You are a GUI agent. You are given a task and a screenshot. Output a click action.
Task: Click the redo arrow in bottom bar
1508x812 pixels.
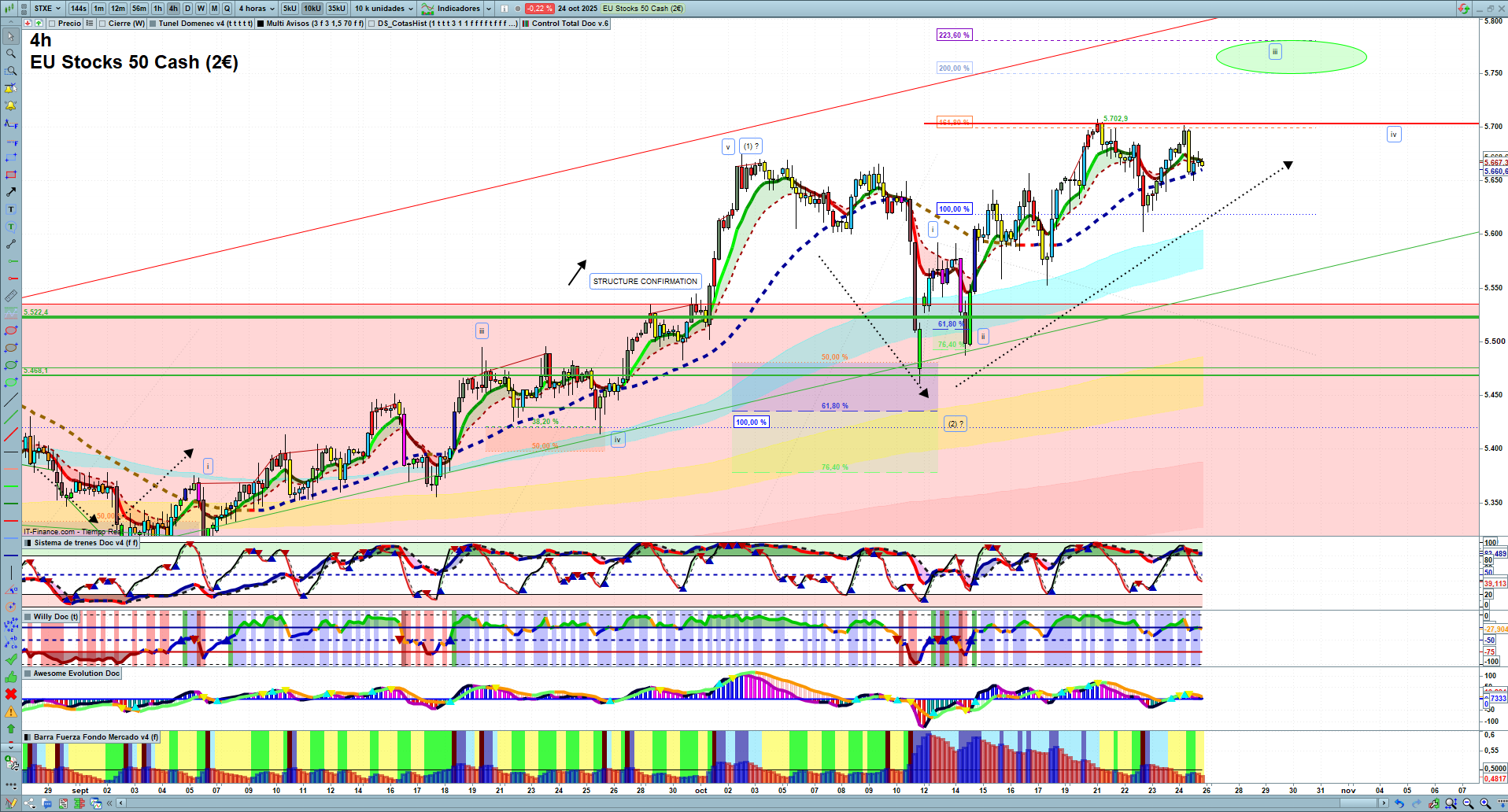[1417, 803]
